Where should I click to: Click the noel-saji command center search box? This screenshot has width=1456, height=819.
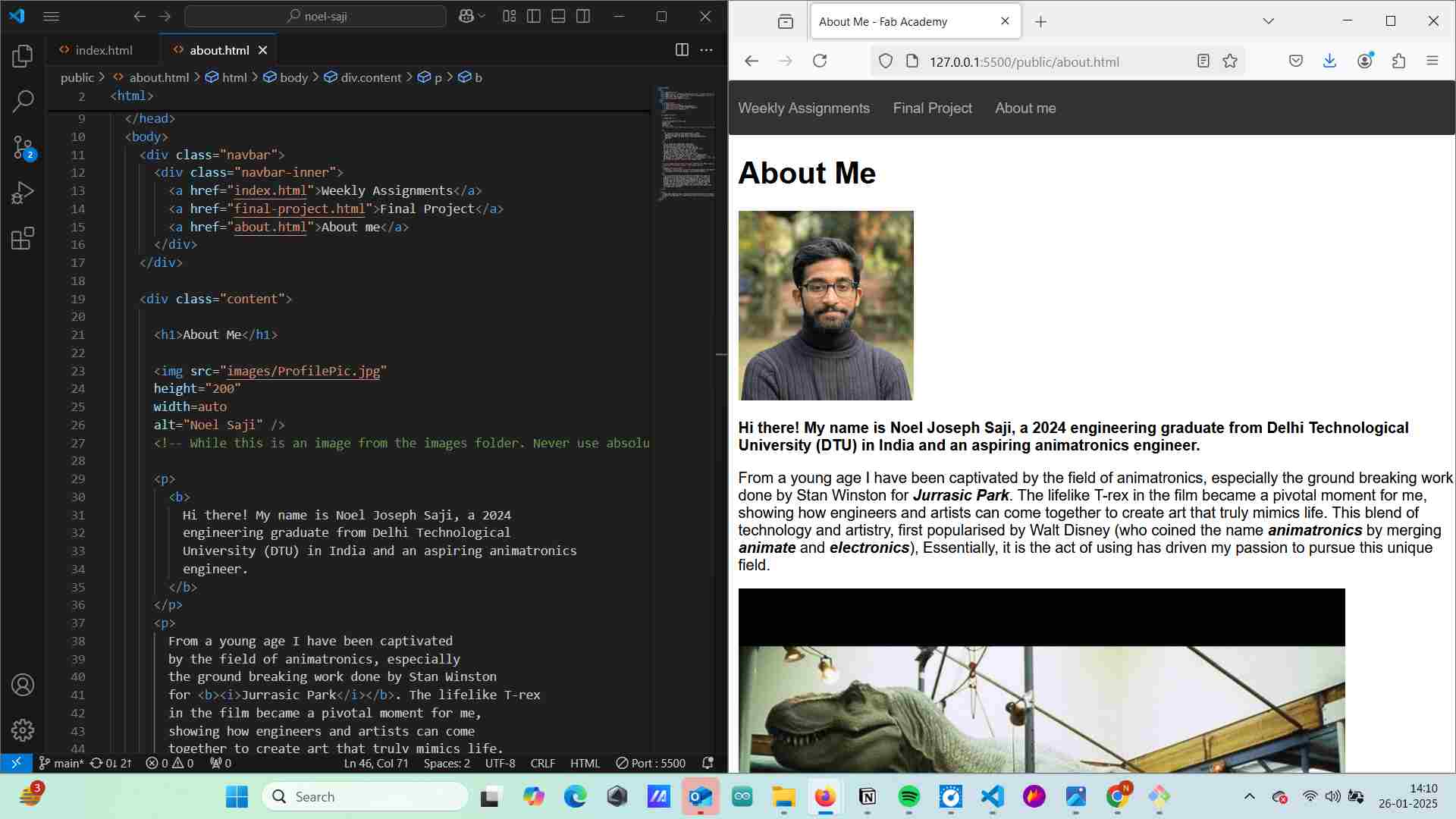click(315, 16)
